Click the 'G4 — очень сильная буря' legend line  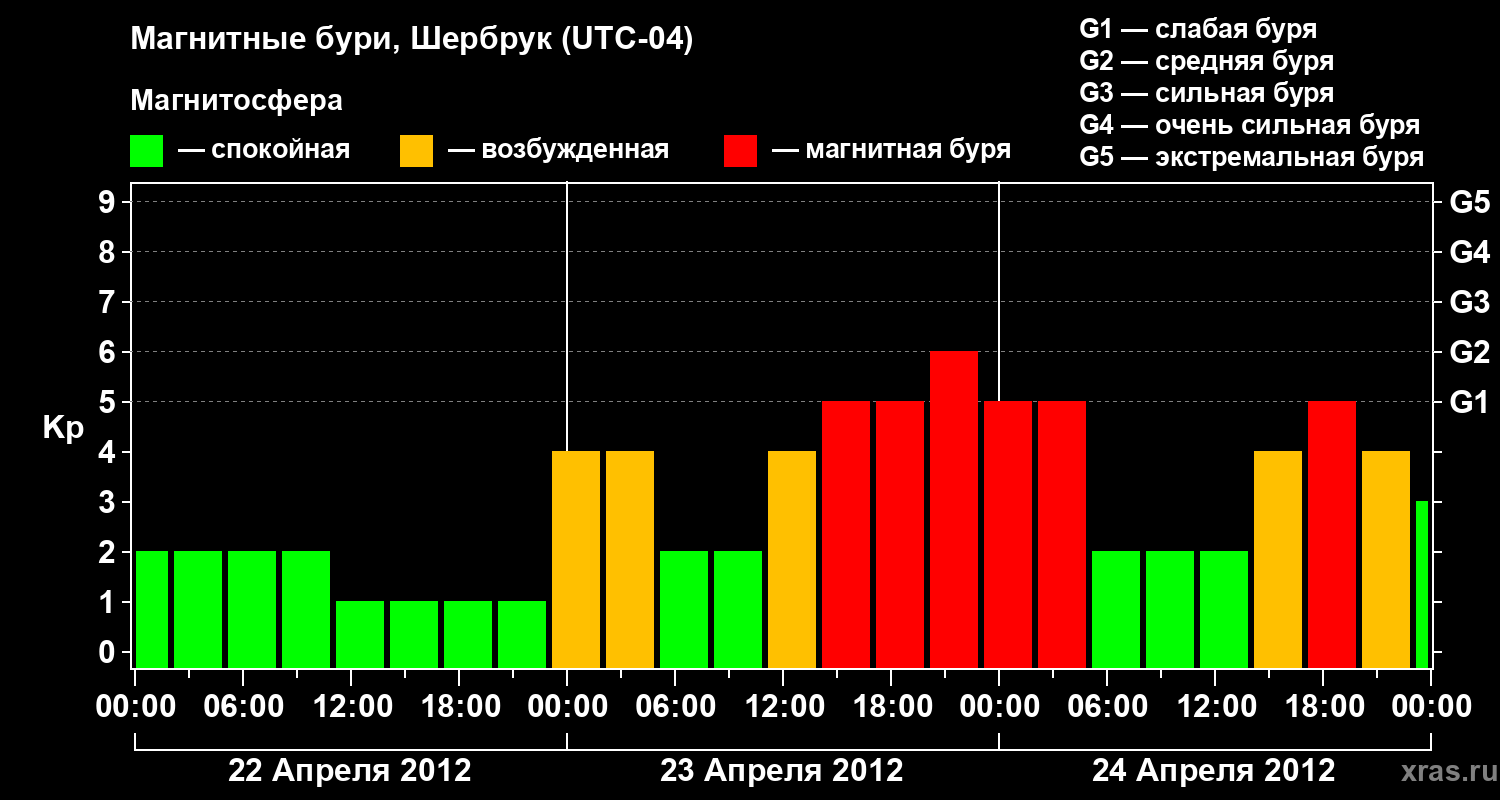coord(1249,125)
